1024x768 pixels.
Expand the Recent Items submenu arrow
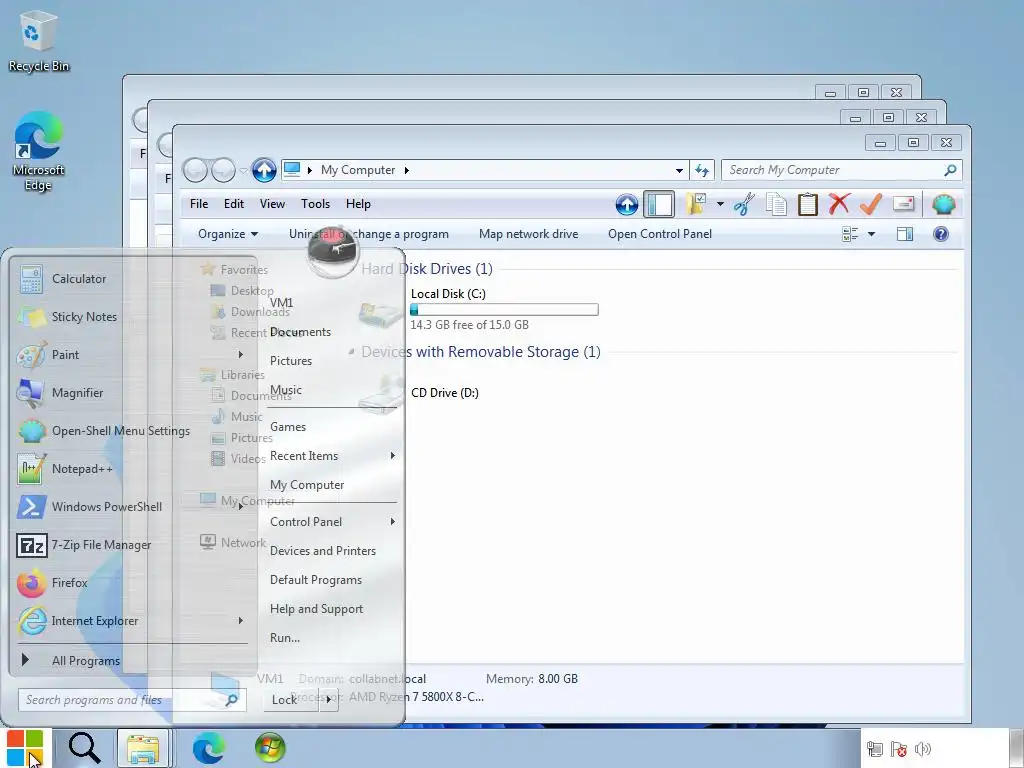pos(392,456)
